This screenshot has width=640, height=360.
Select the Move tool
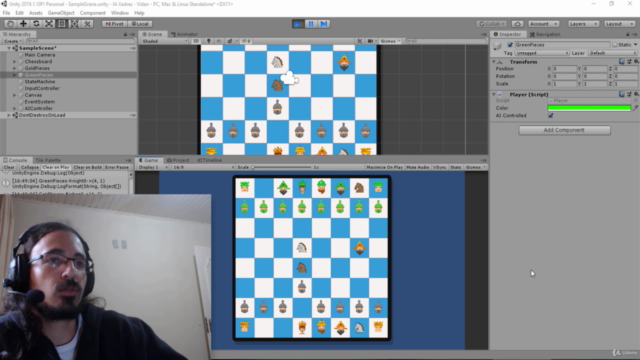point(23,24)
